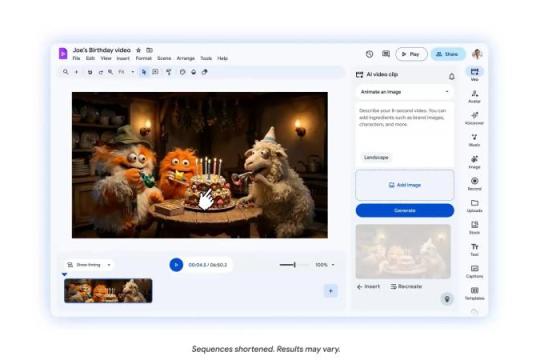Open the Captions sidebar tool

pyautogui.click(x=475, y=271)
